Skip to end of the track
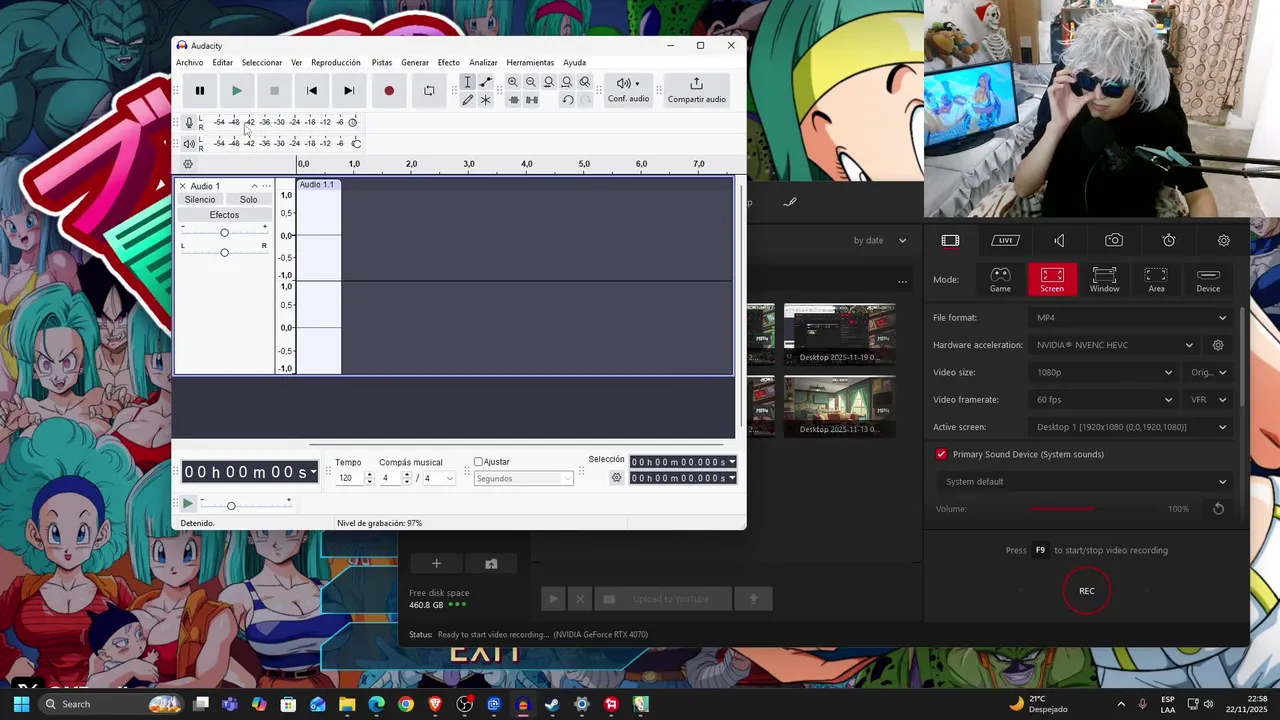This screenshot has height=720, width=1280. (349, 91)
